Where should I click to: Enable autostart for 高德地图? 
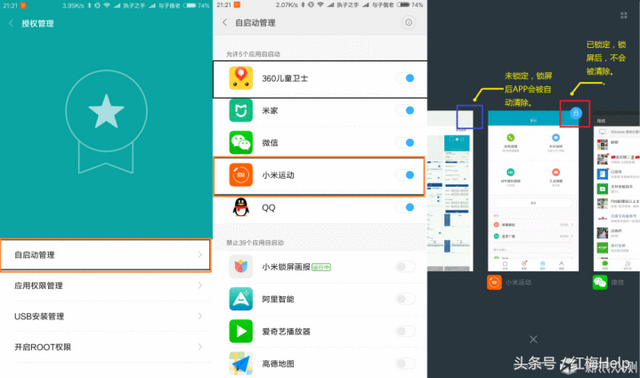405,363
